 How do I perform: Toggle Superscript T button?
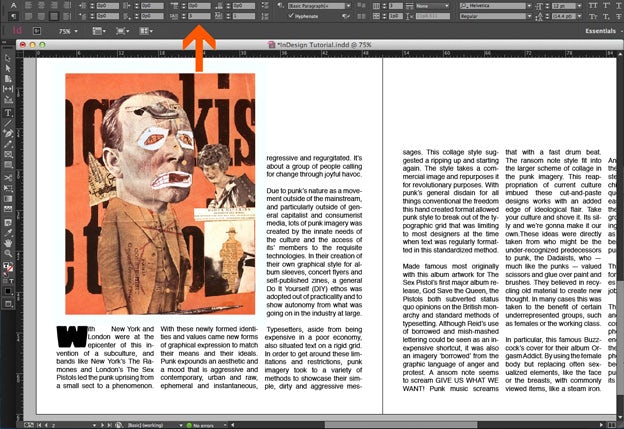[606, 6]
